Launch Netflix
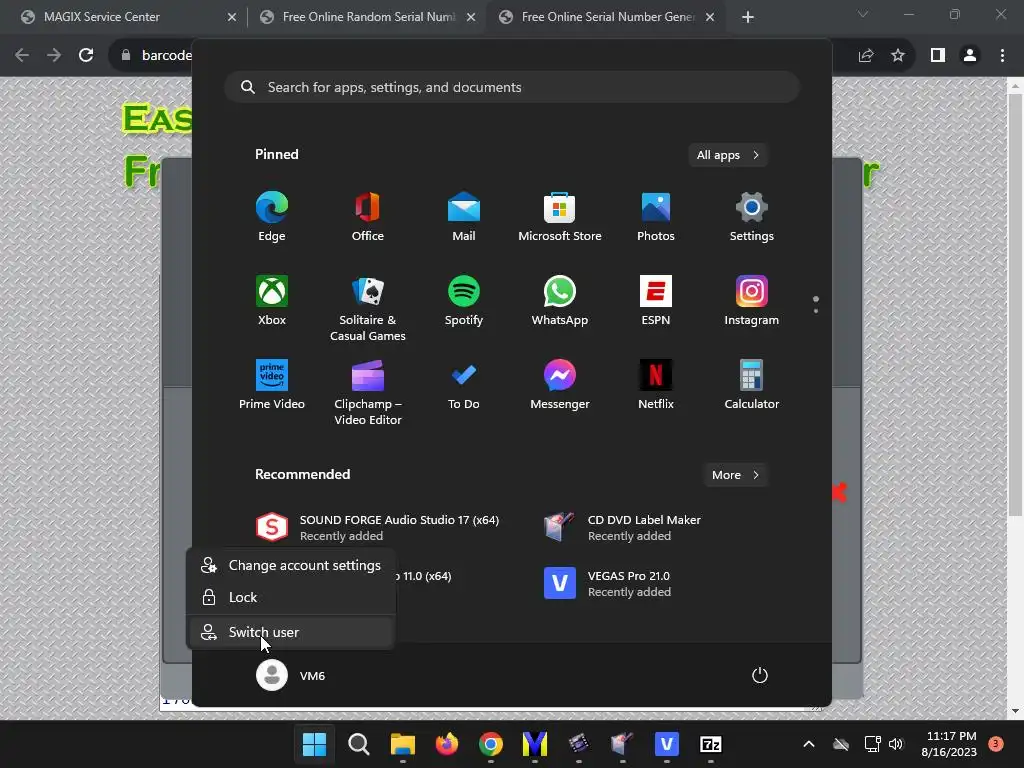The image size is (1024, 768). point(656,385)
